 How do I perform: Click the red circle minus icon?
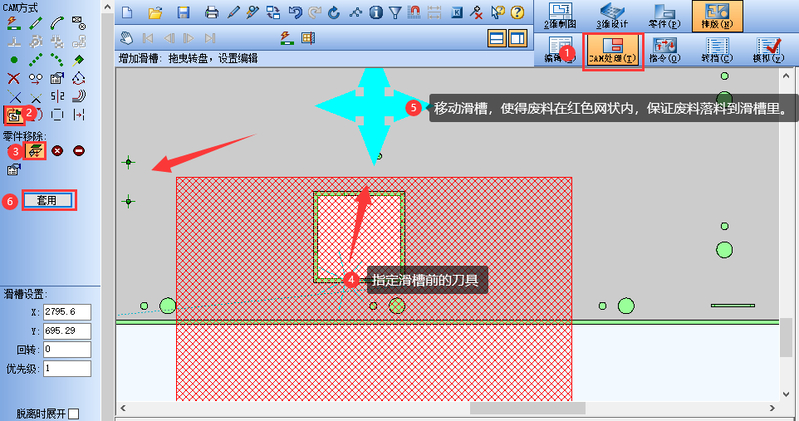pos(78,151)
